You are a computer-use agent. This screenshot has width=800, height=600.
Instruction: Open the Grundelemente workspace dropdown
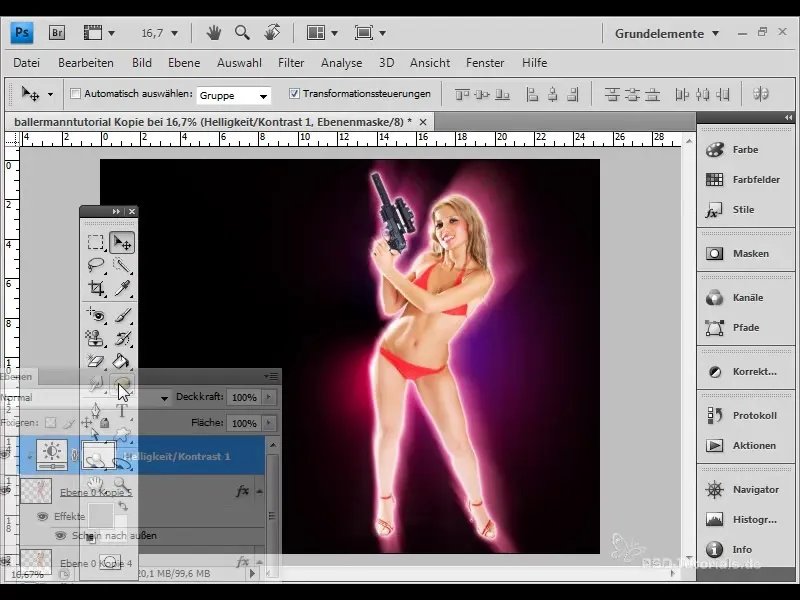pos(666,34)
